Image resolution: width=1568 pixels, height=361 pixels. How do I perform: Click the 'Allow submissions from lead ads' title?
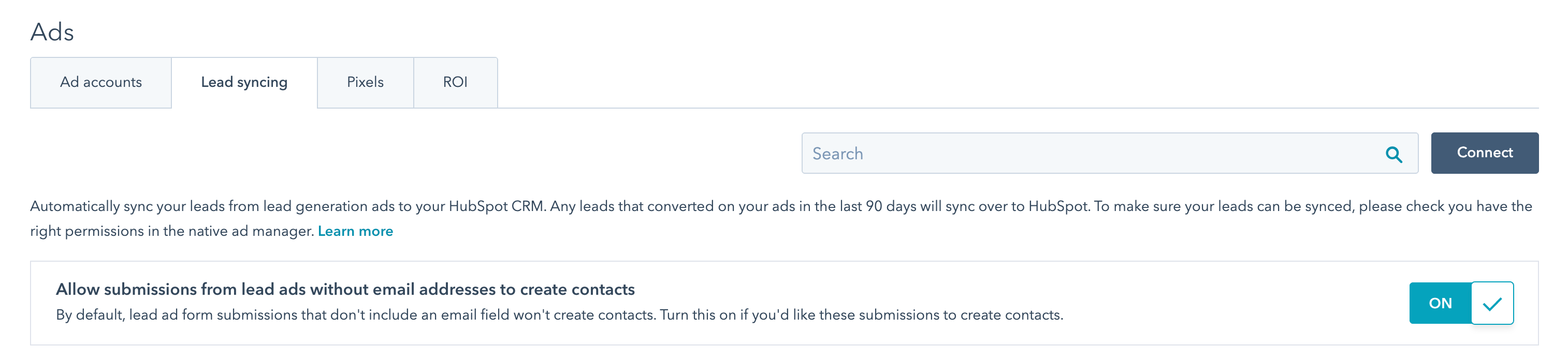345,289
